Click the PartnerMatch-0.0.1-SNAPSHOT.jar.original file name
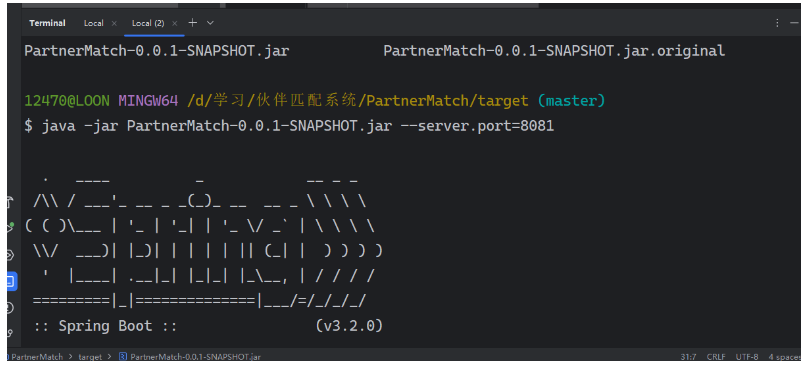 (x=554, y=51)
